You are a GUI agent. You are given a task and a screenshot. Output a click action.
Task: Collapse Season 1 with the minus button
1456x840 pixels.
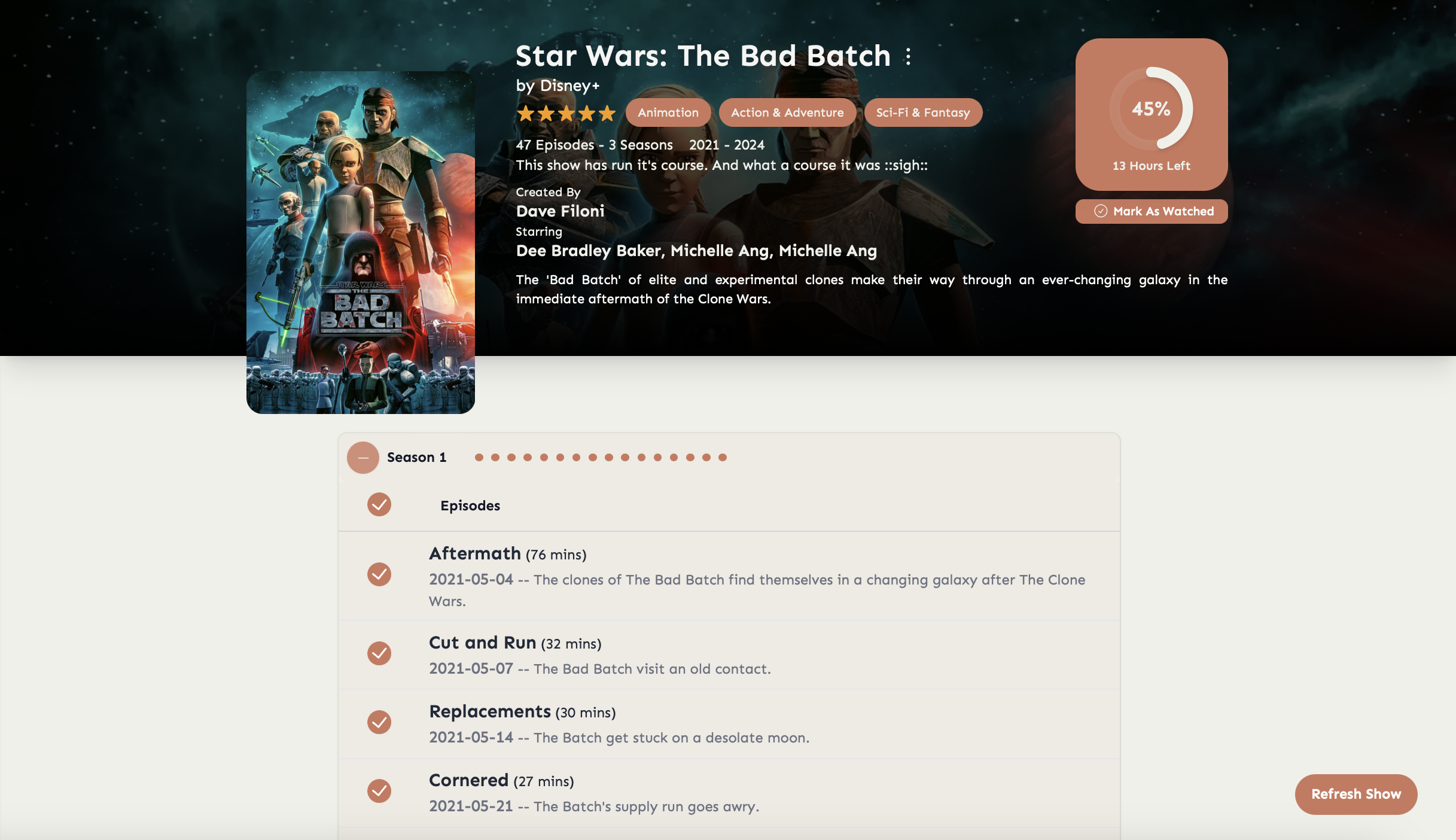coord(363,458)
